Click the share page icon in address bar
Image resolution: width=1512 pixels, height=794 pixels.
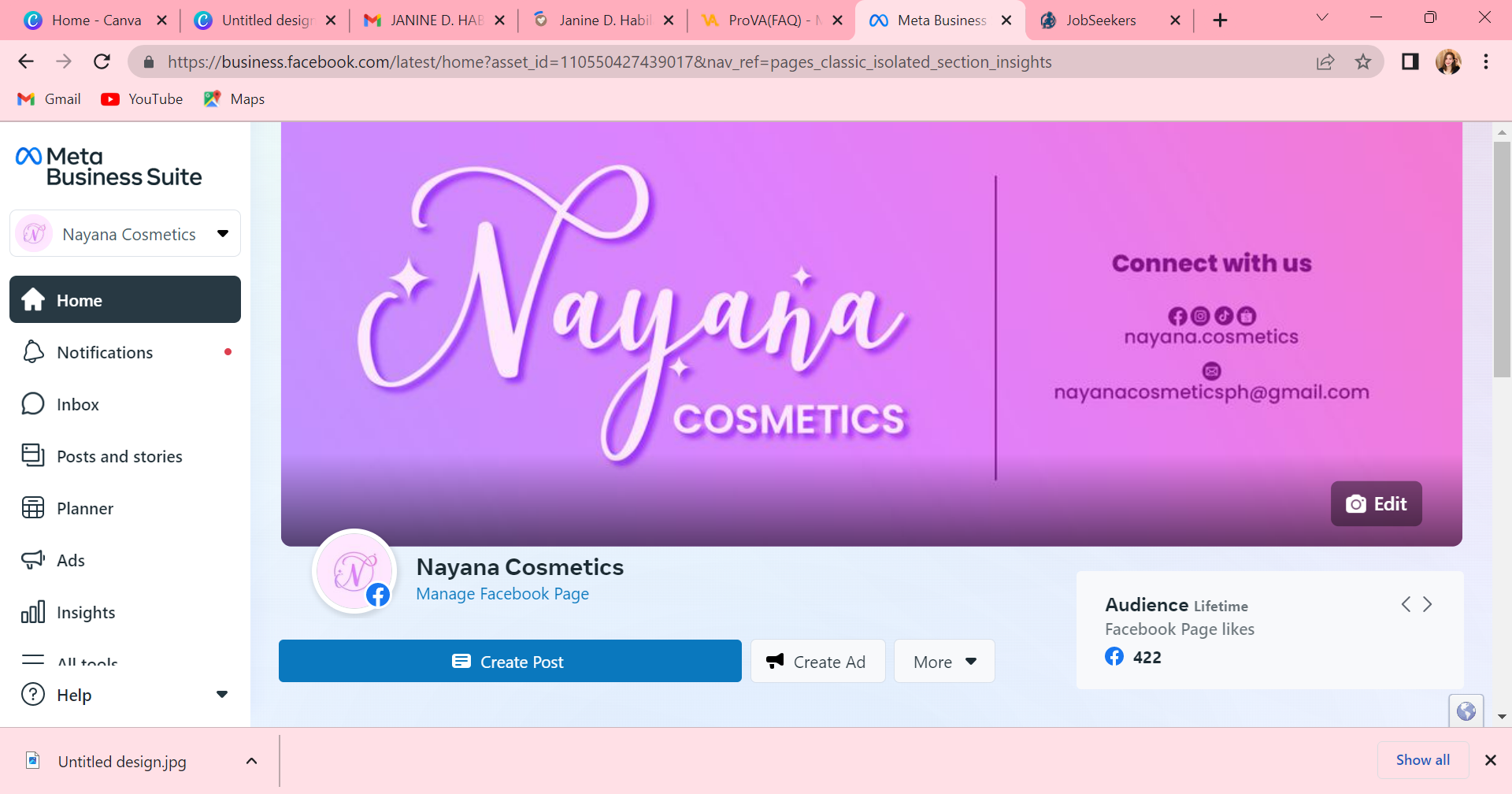(1325, 61)
